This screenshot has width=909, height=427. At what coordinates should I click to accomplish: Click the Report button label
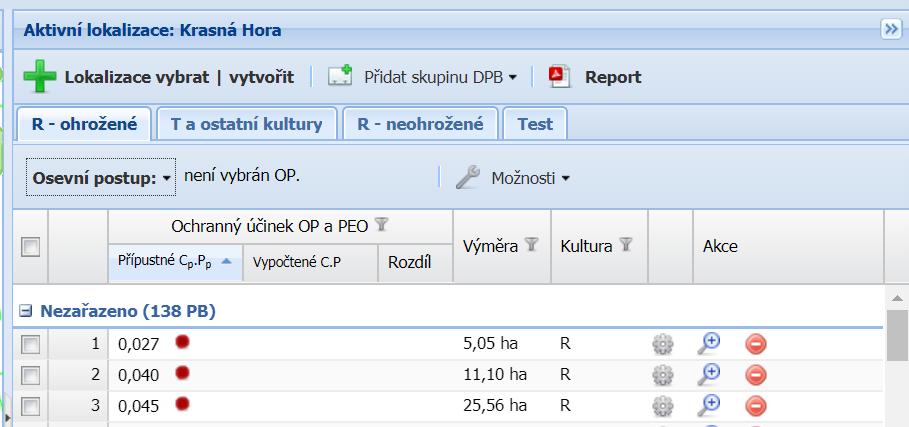[x=613, y=77]
